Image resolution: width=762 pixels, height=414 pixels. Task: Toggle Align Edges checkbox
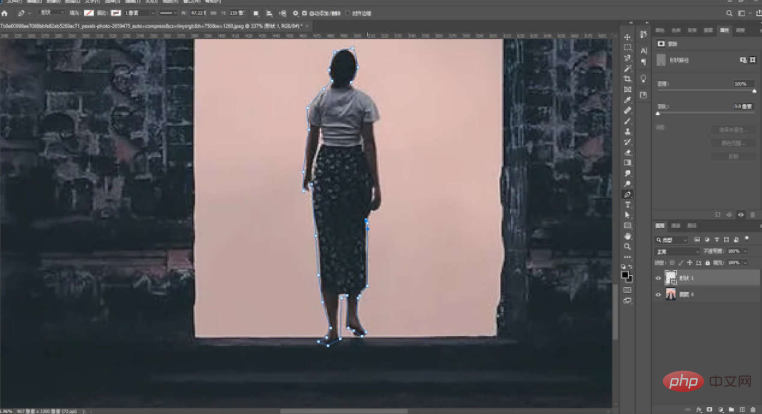pyautogui.click(x=347, y=13)
